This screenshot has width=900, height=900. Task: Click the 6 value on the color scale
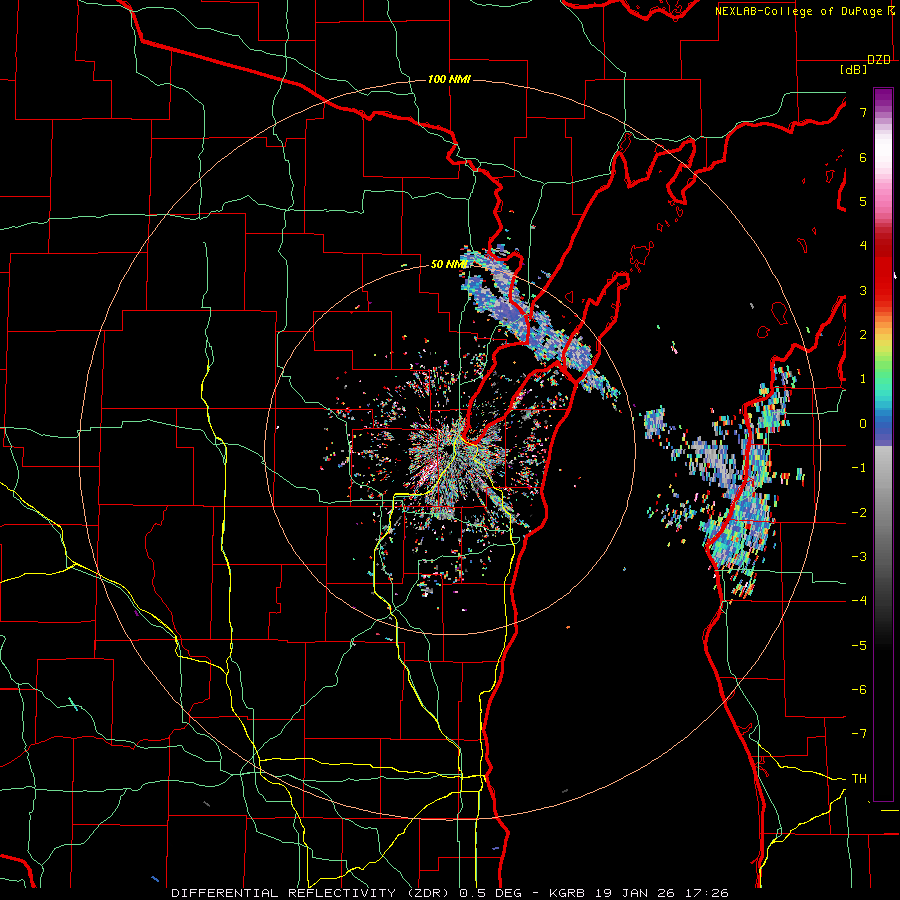pyautogui.click(x=863, y=157)
